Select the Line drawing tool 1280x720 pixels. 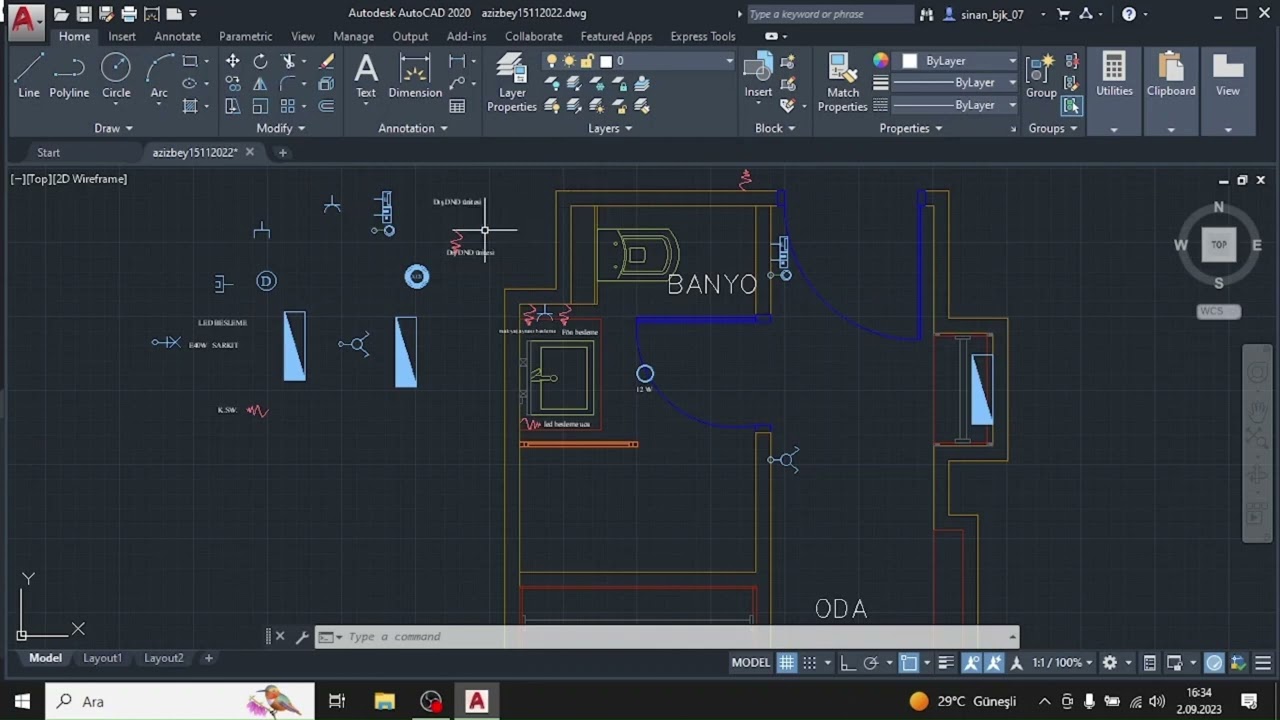(x=29, y=76)
